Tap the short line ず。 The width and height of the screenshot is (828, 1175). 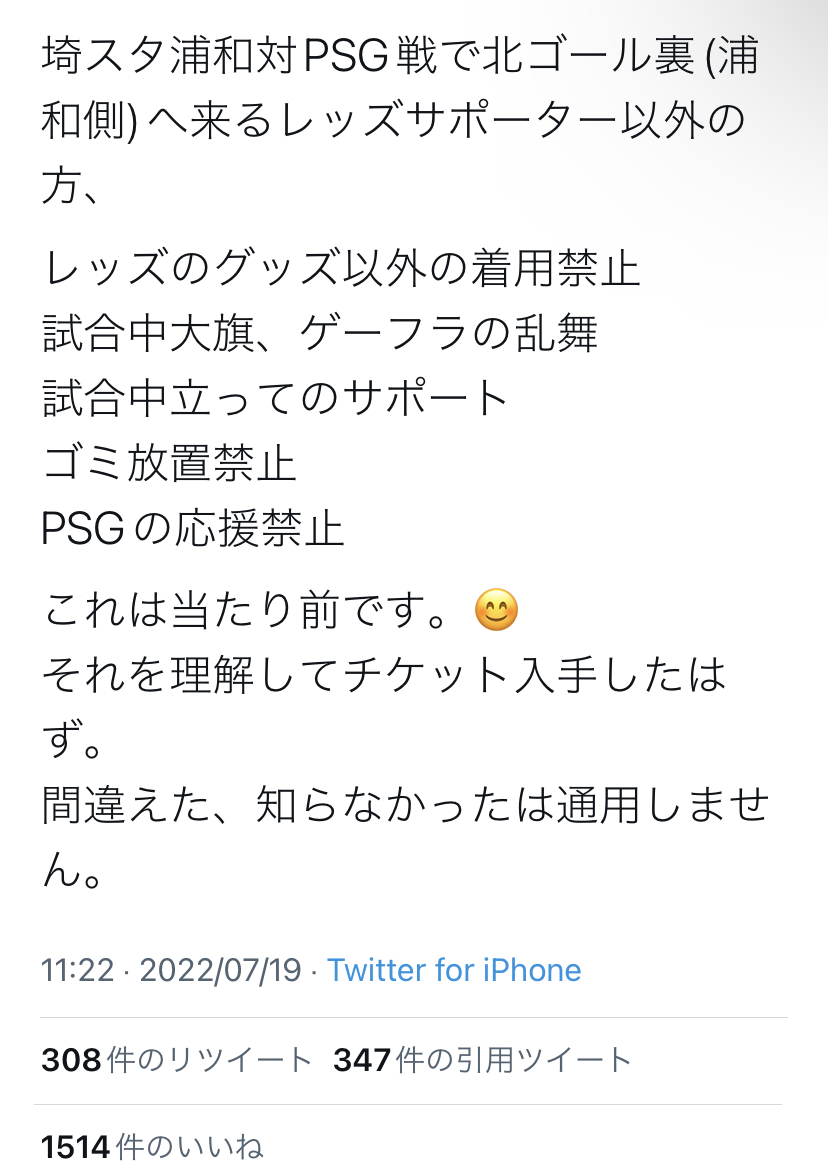click(x=70, y=741)
